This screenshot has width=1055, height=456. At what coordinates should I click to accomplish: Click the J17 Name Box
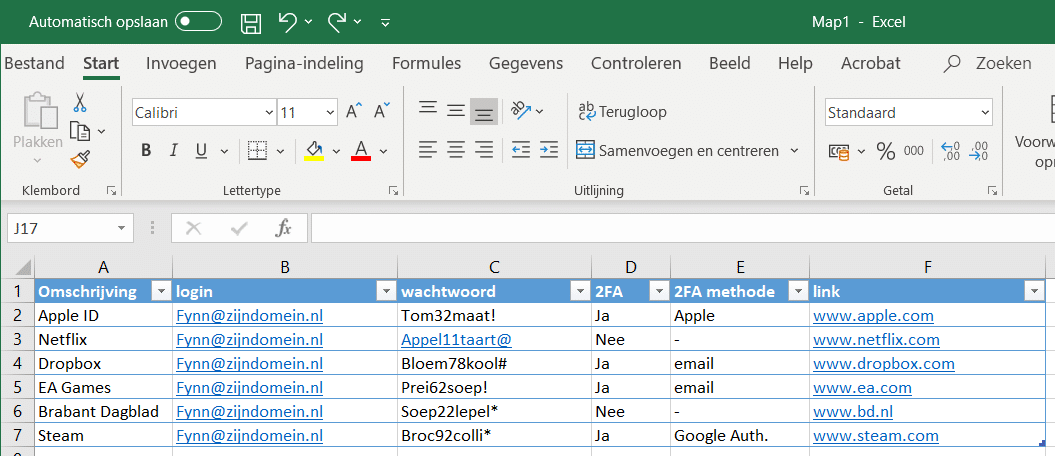(x=70, y=228)
